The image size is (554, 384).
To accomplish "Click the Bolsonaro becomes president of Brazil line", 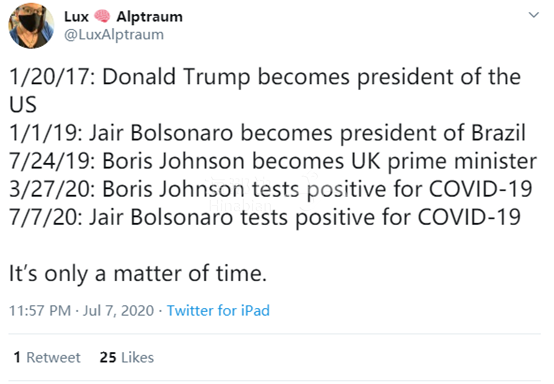I will (267, 133).
